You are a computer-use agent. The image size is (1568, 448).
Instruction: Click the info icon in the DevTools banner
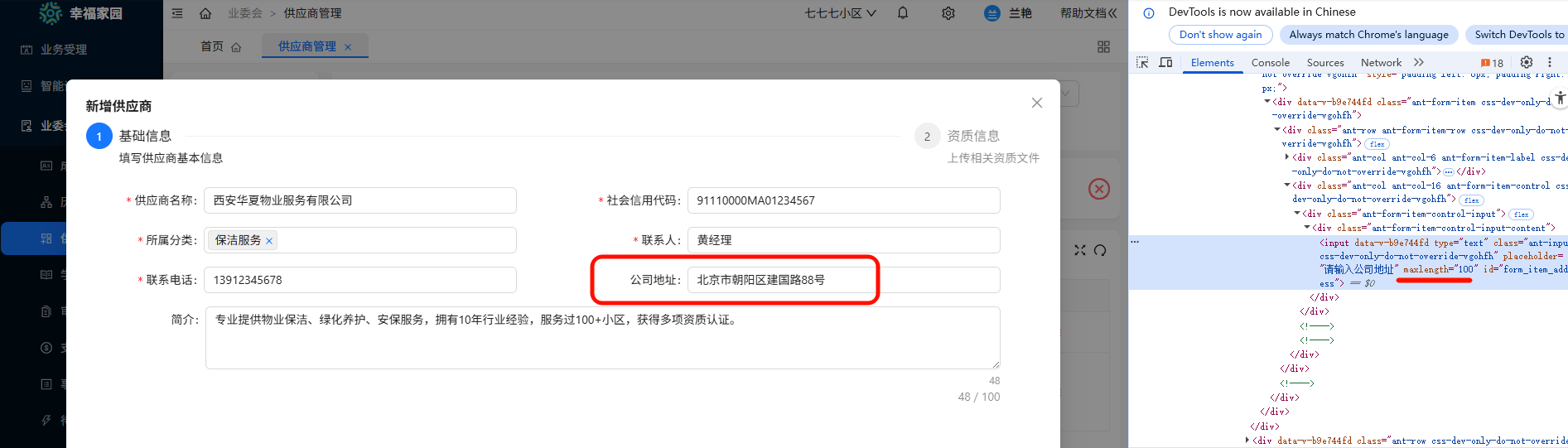[1149, 12]
